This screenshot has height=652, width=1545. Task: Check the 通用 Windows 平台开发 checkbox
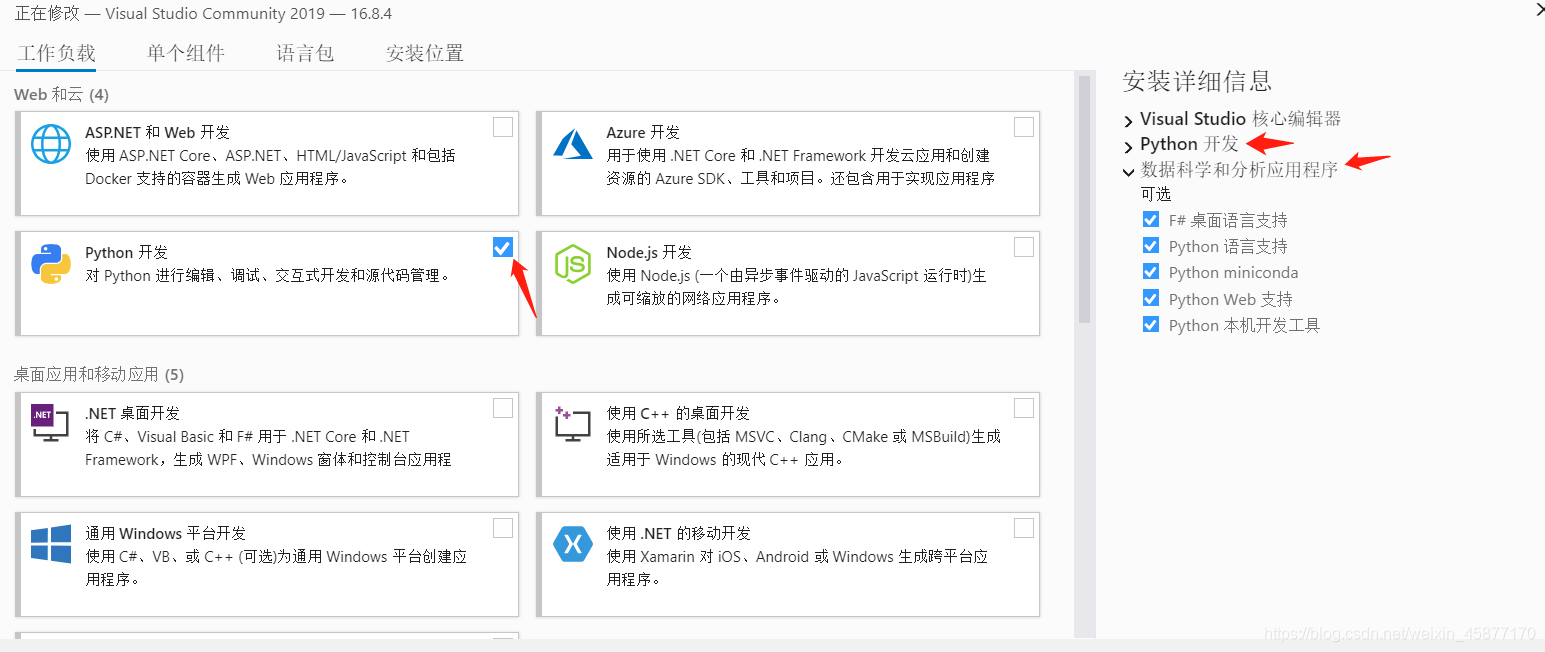[503, 527]
